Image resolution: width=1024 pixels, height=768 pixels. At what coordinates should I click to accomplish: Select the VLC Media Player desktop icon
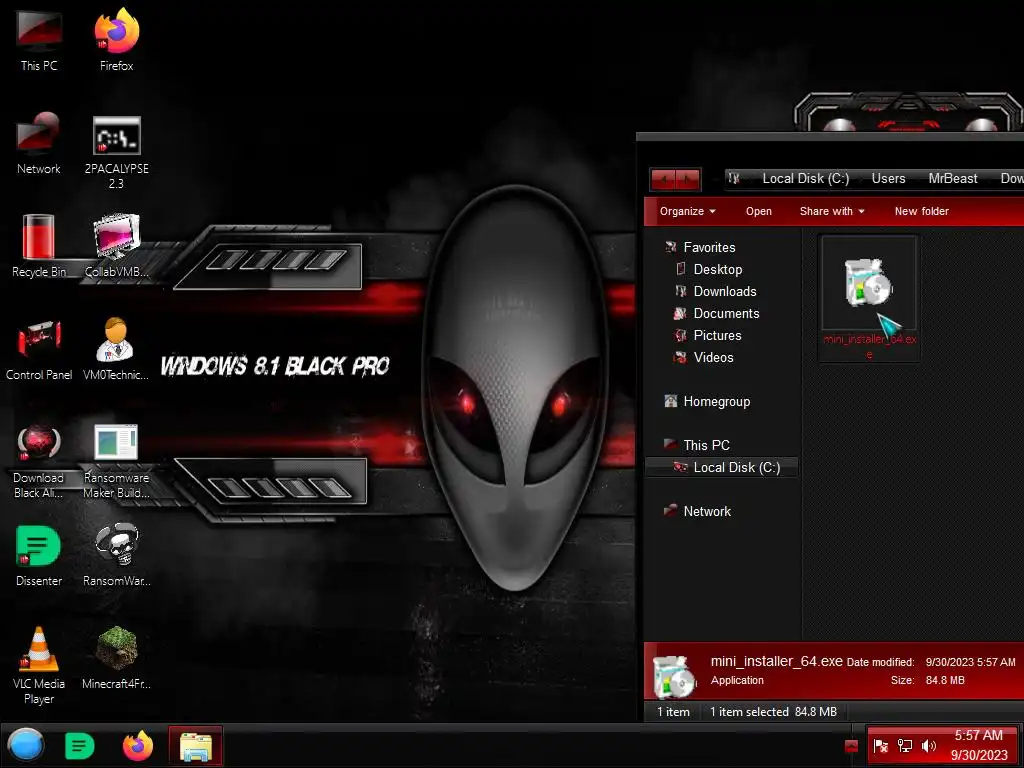tap(39, 665)
